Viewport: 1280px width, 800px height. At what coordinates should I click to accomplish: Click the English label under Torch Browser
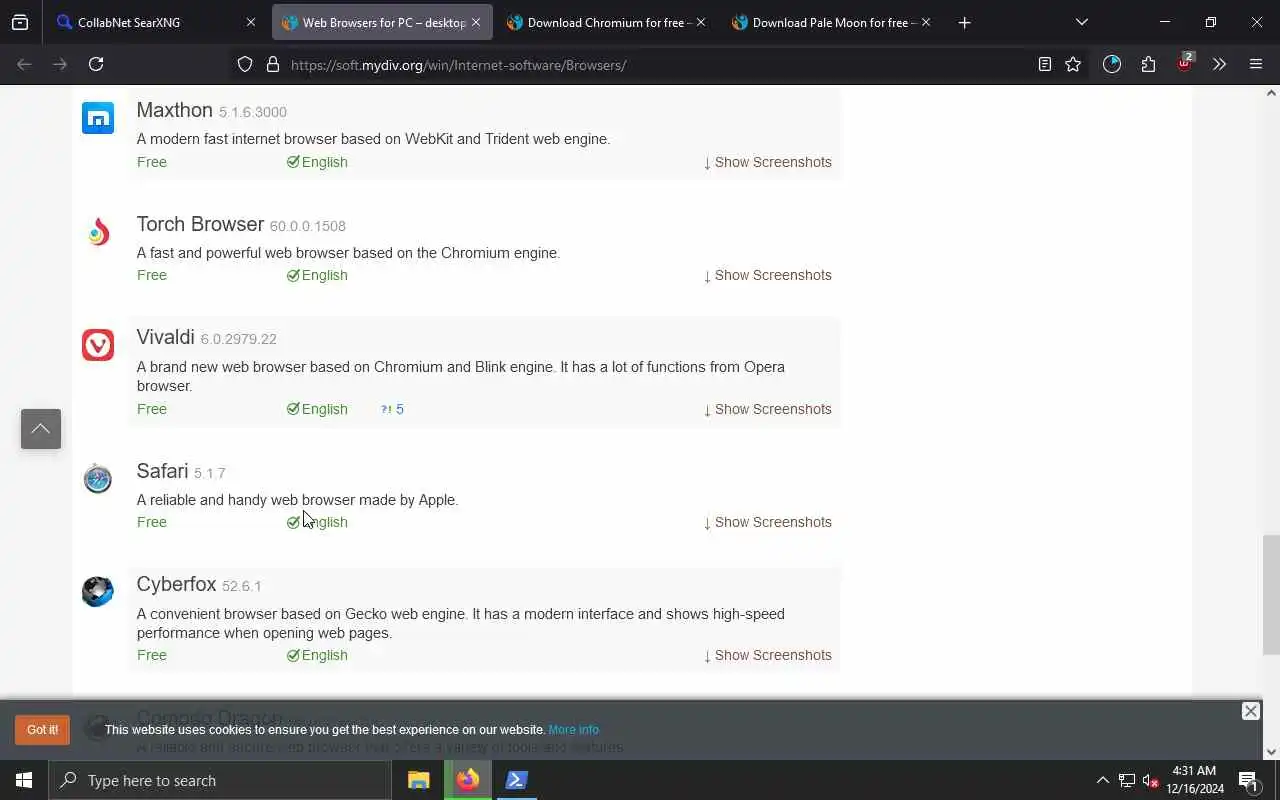tap(317, 275)
